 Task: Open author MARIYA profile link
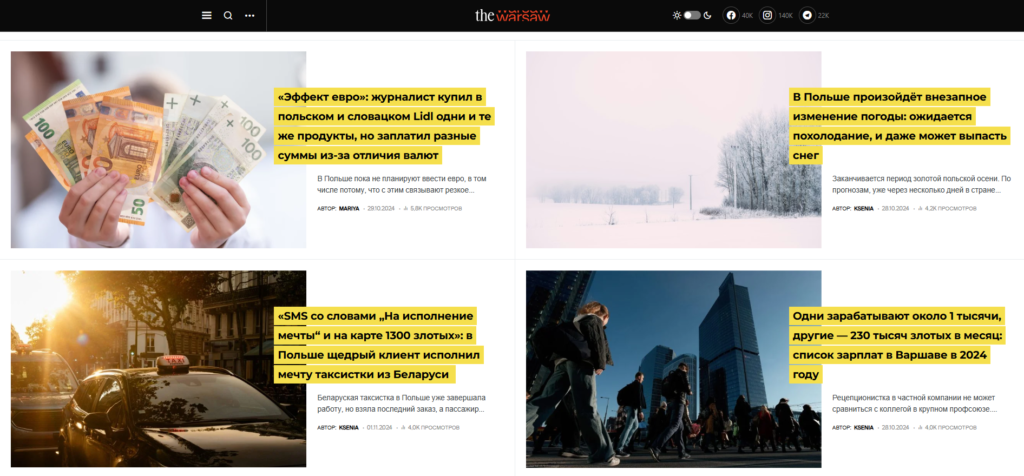349,208
